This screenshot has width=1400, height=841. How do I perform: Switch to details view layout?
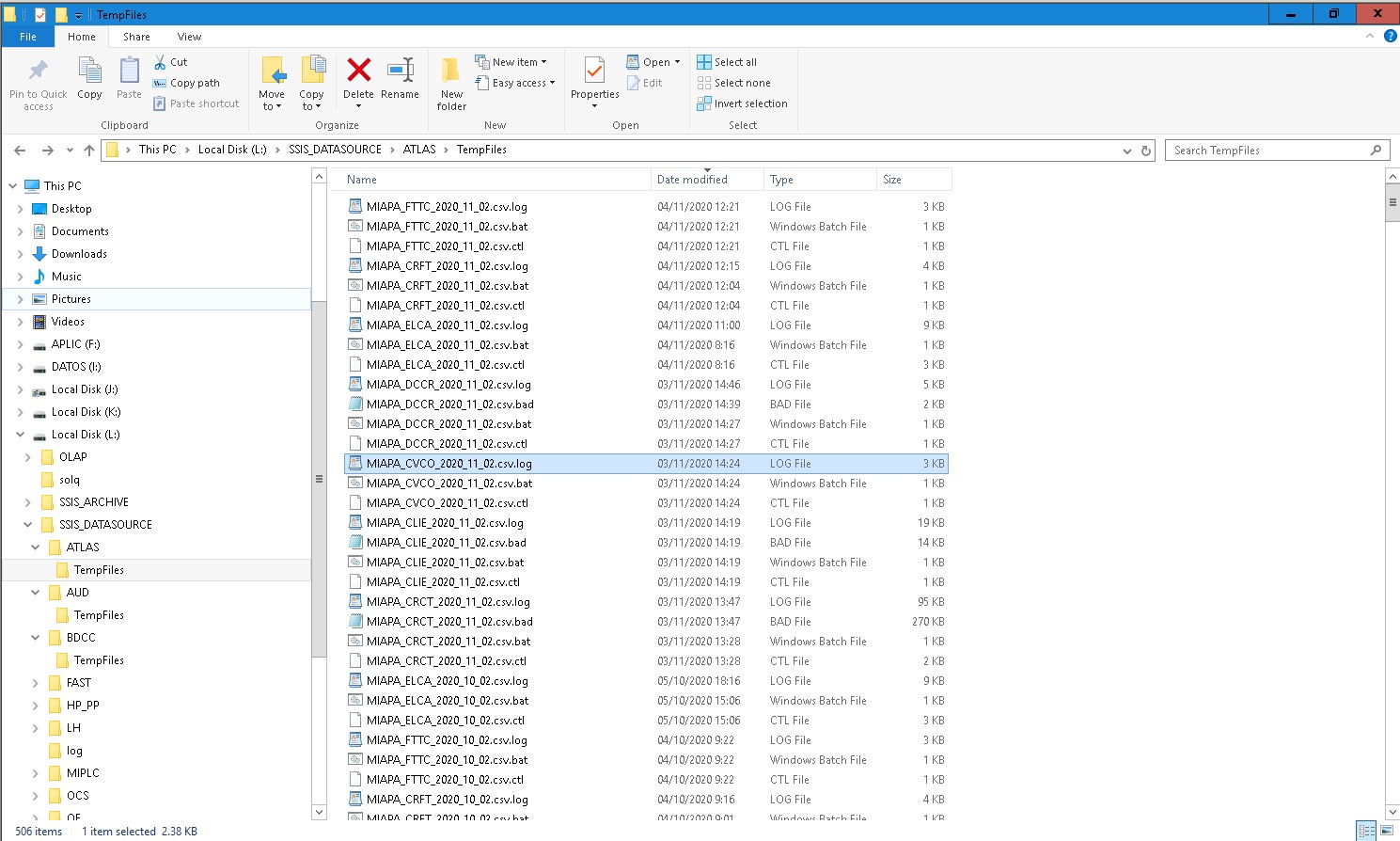pos(1367,831)
